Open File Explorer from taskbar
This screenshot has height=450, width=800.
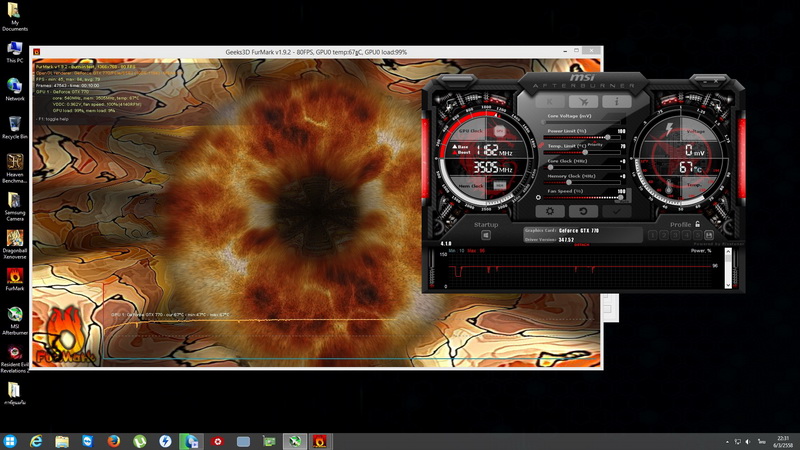pos(62,441)
